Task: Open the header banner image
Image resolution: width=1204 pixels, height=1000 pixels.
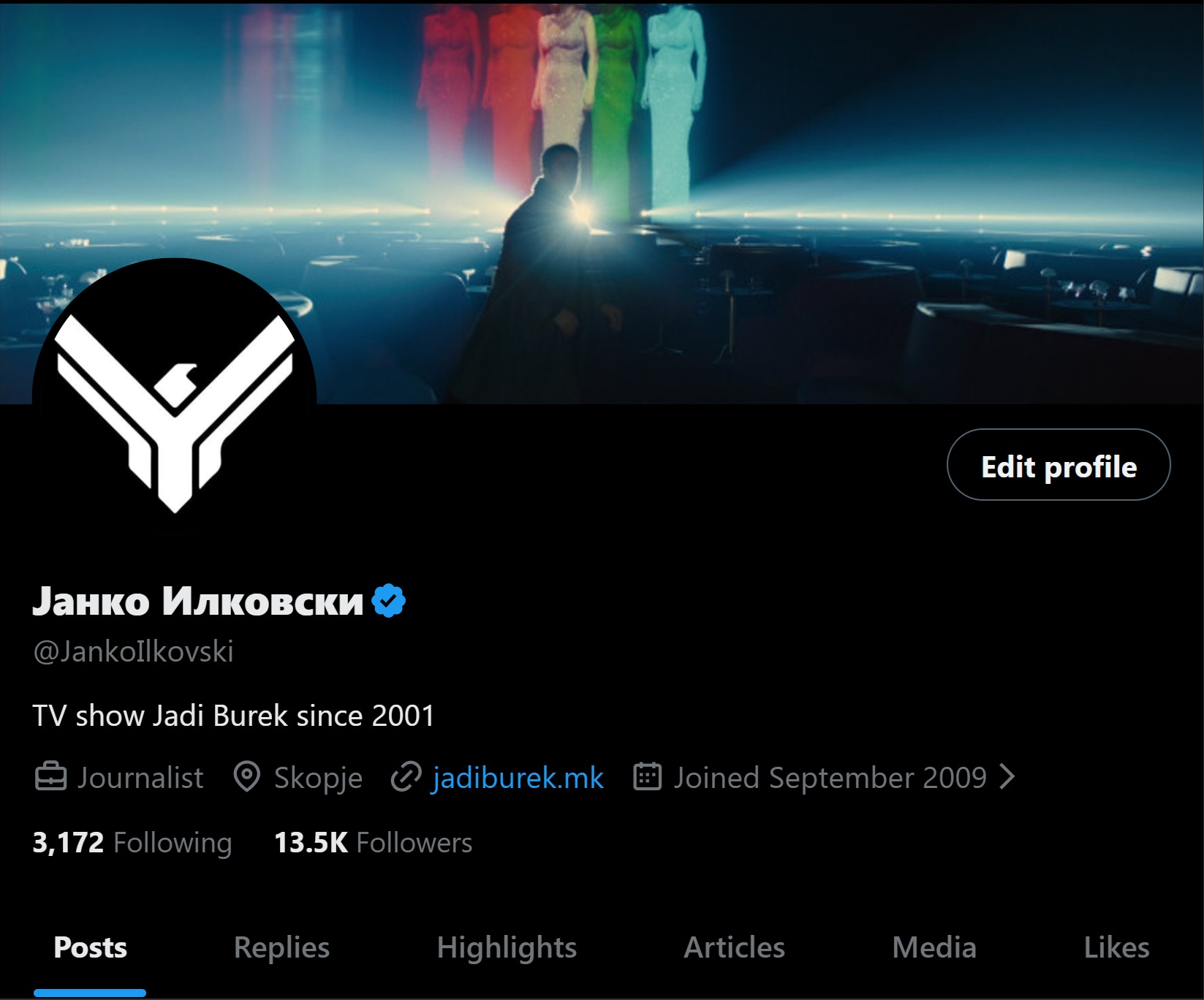Action: [602, 202]
